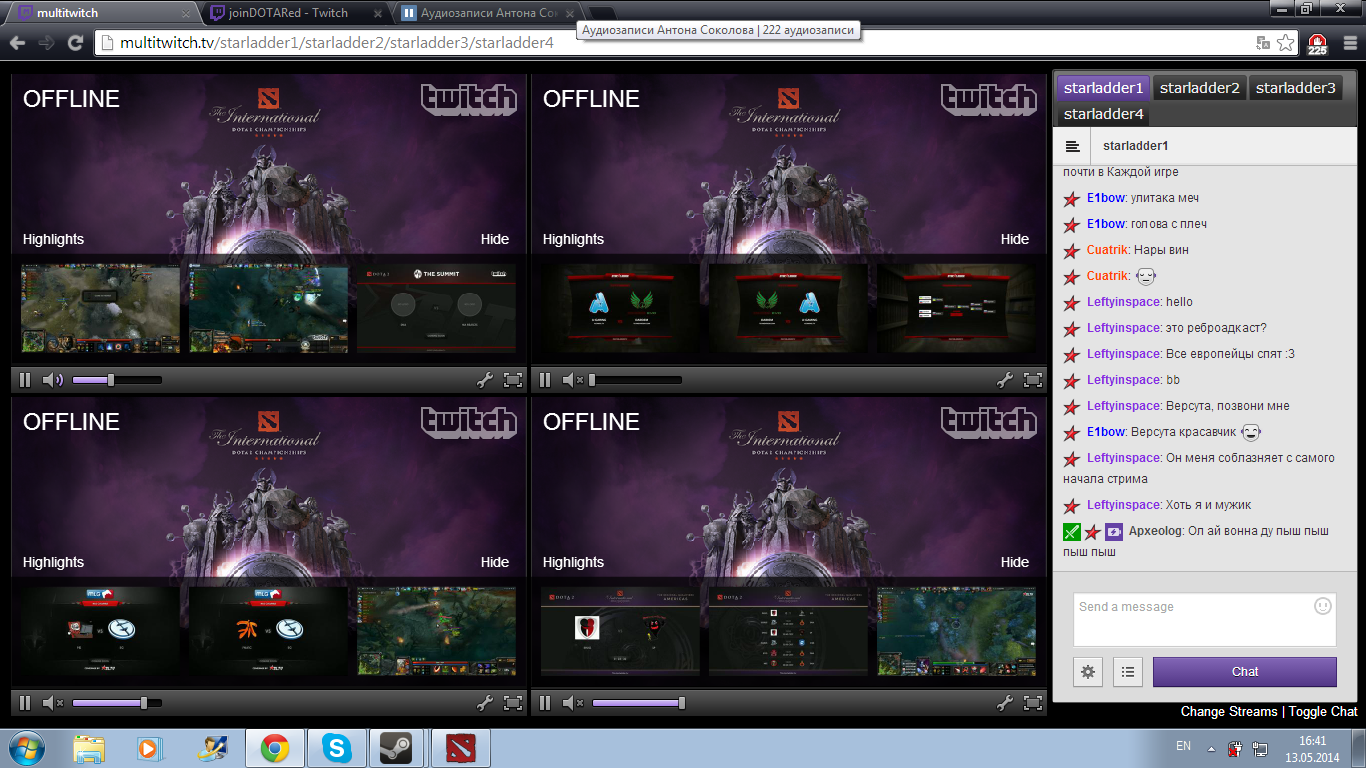
Task: Click EN language indicator in tray
Action: click(x=1183, y=746)
